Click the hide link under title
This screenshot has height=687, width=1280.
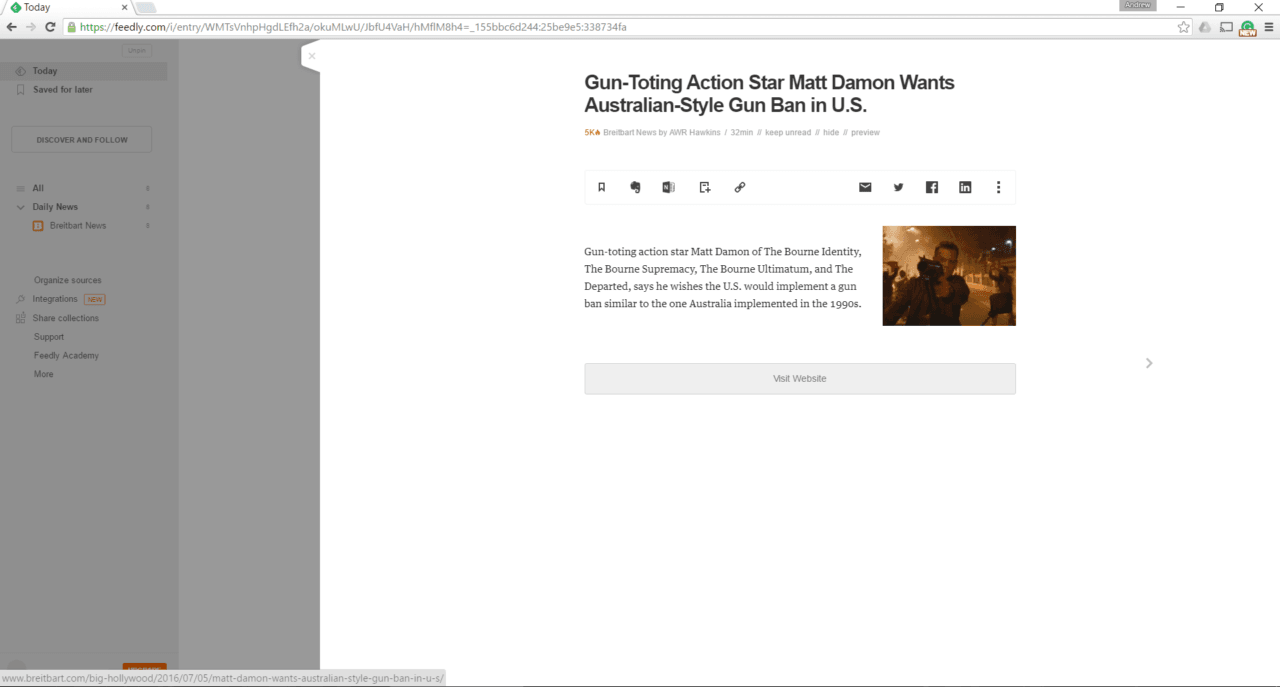[x=831, y=133]
